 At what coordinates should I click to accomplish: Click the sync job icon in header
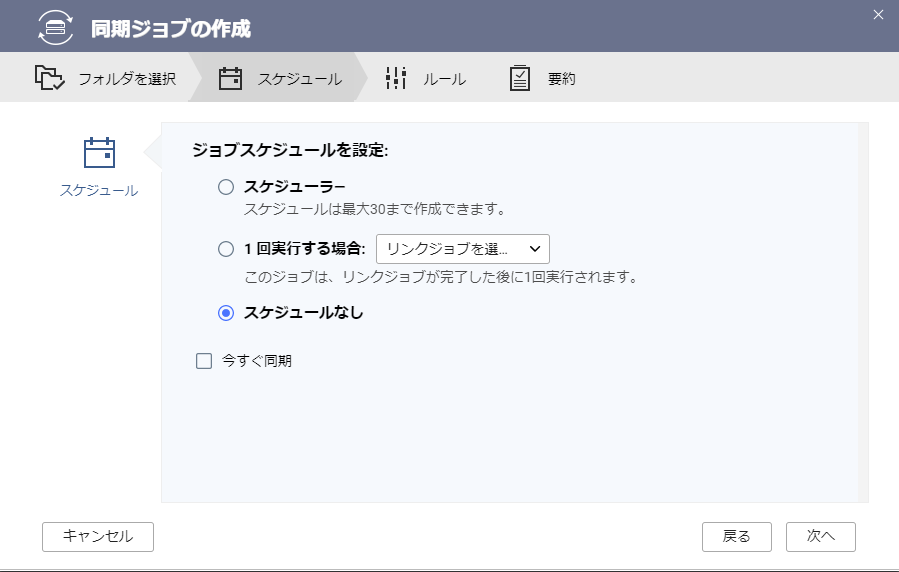coord(56,27)
